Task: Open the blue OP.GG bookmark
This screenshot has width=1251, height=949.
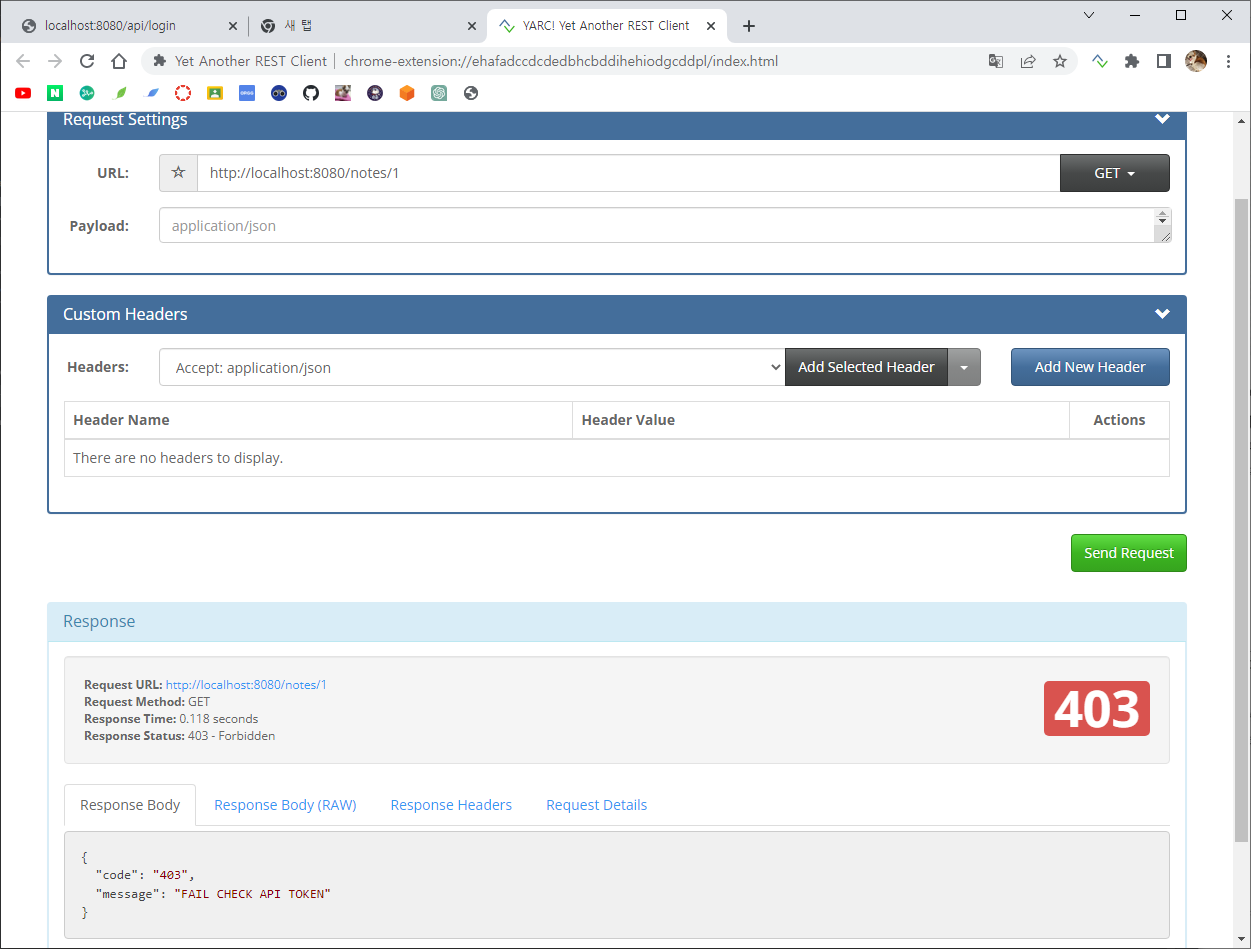Action: (247, 93)
